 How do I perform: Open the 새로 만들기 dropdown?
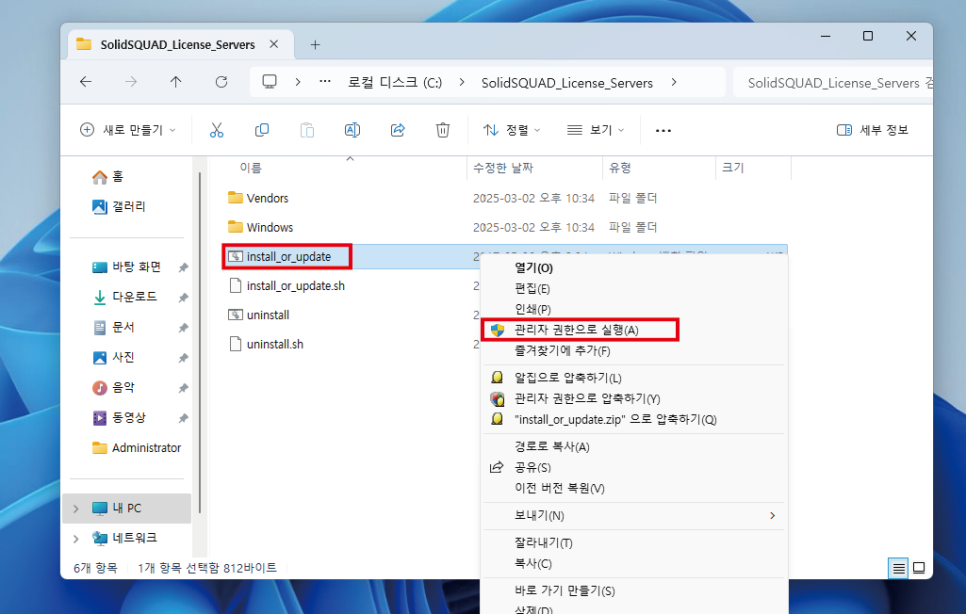point(128,130)
